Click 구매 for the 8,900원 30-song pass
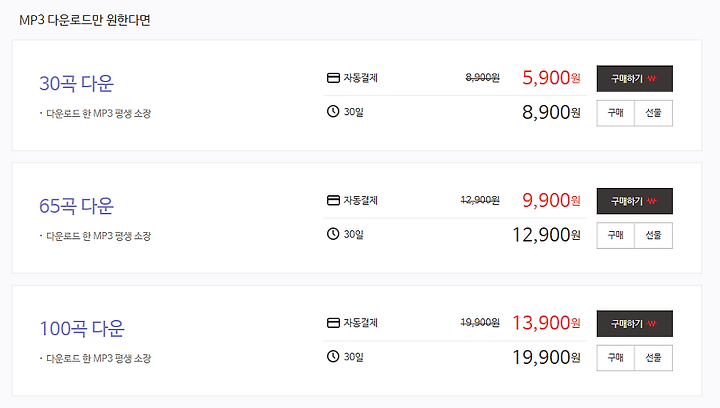The height and width of the screenshot is (408, 720). [615, 113]
